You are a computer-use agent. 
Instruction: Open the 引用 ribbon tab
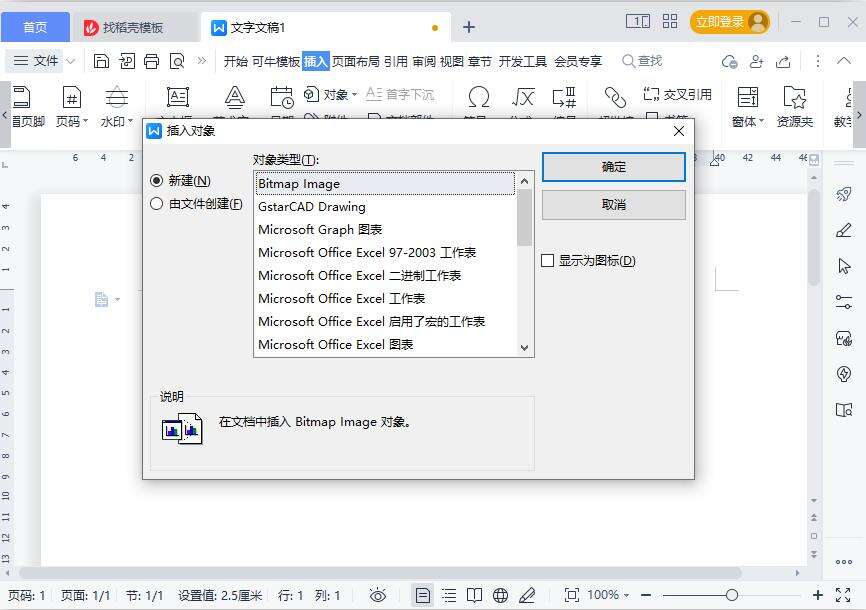pyautogui.click(x=396, y=61)
